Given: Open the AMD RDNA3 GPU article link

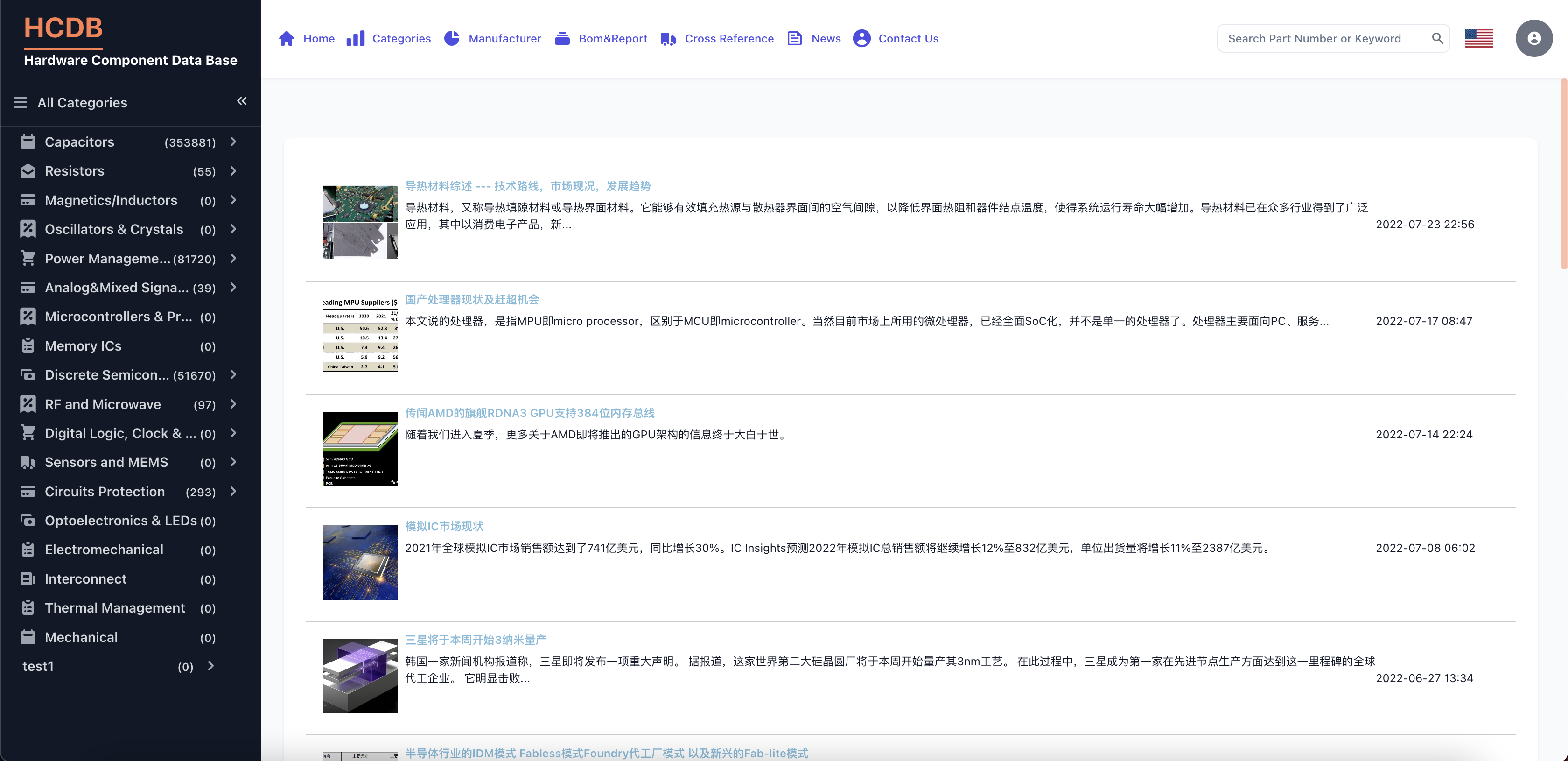Looking at the screenshot, I should point(530,413).
